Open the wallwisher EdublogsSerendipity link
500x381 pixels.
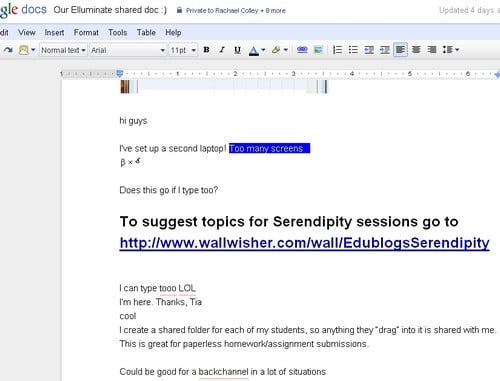[304, 243]
